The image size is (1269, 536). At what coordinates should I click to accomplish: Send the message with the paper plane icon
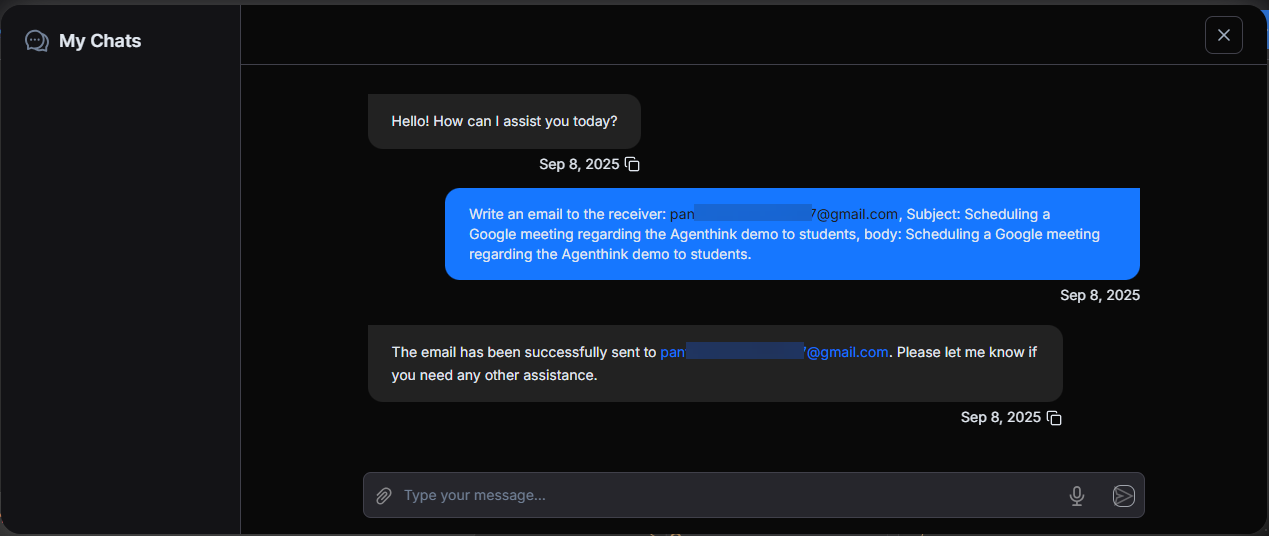1123,496
